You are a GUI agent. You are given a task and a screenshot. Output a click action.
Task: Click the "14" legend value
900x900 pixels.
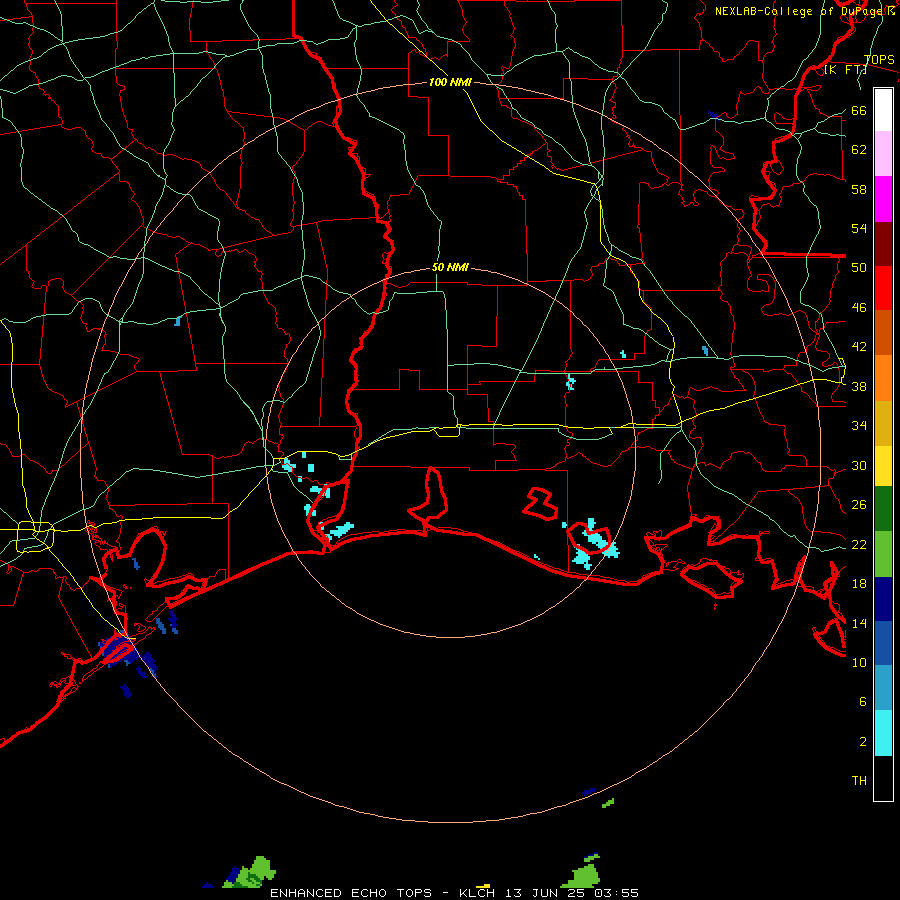pos(859,623)
